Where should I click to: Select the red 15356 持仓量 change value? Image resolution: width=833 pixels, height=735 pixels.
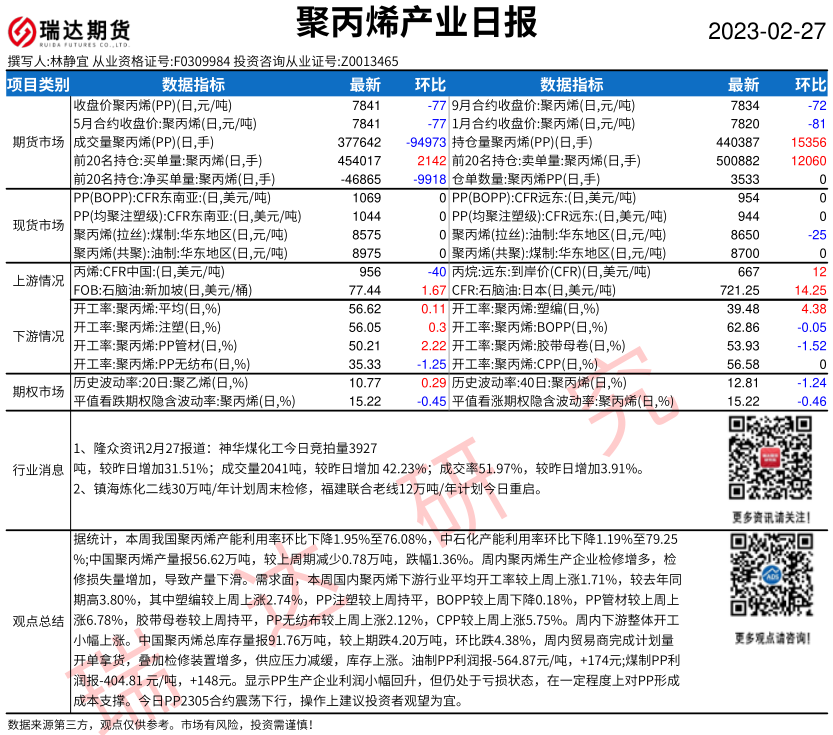[807, 142]
